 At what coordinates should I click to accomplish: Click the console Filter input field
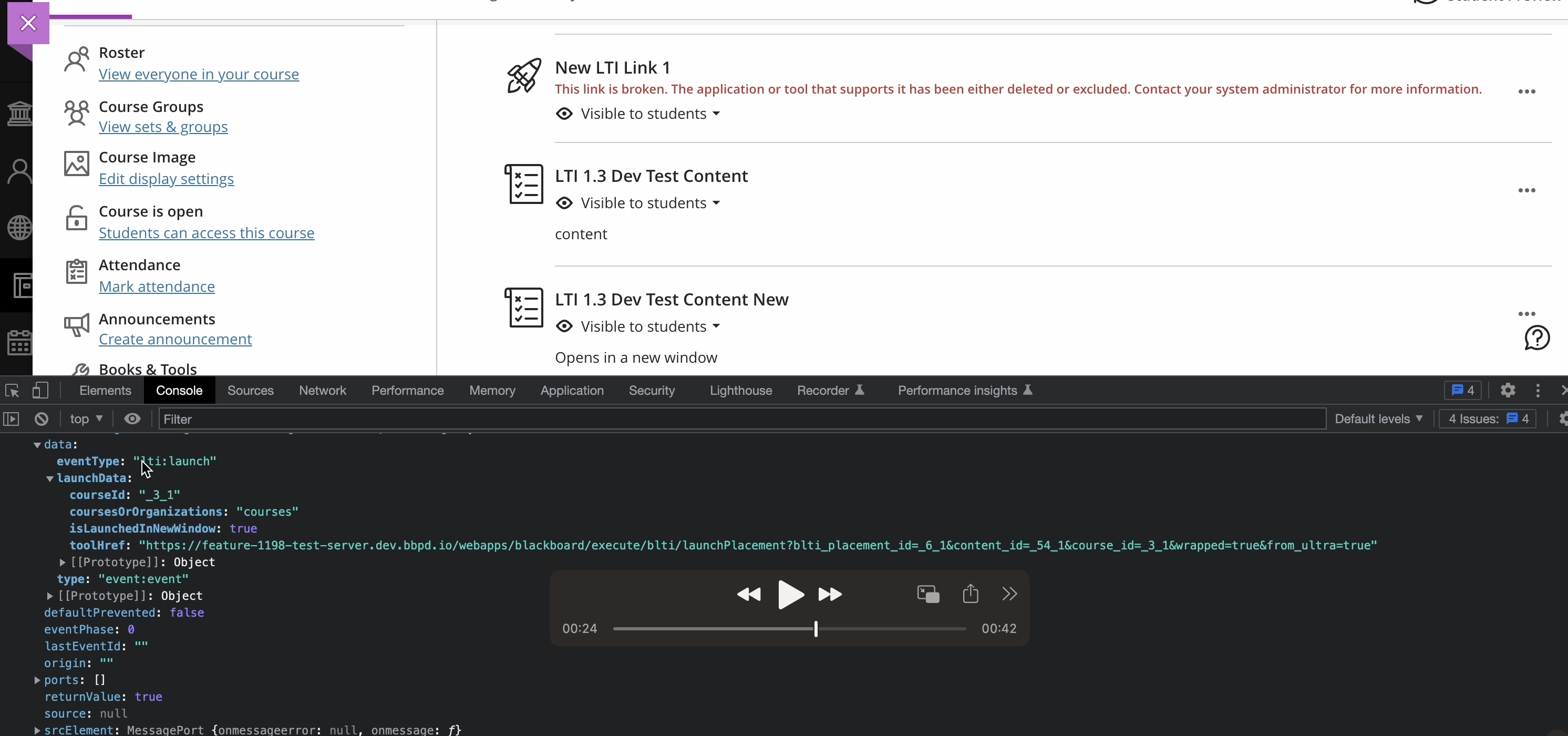(742, 419)
